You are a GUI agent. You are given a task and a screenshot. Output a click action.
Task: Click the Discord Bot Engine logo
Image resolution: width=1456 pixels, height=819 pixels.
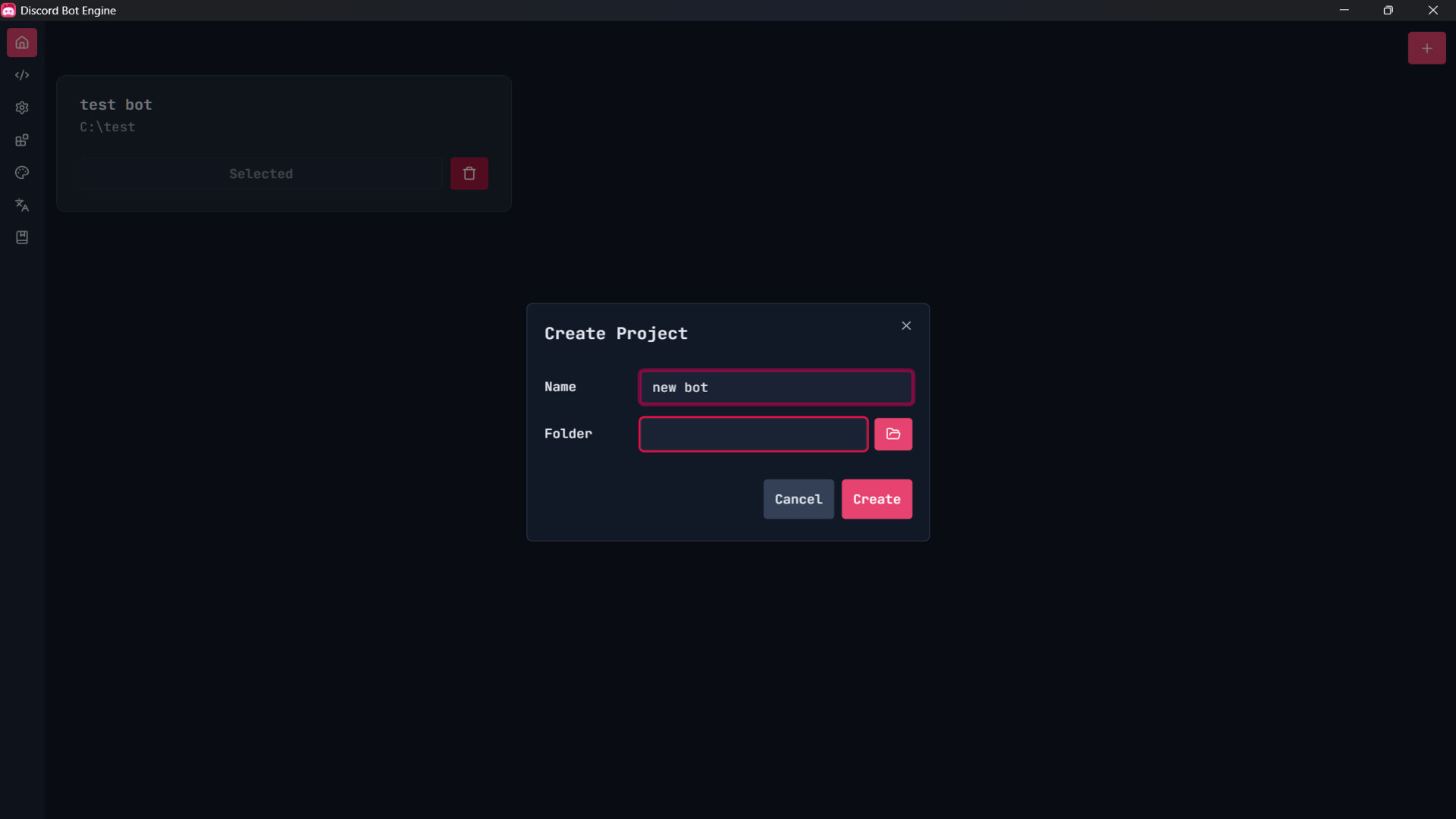8,10
